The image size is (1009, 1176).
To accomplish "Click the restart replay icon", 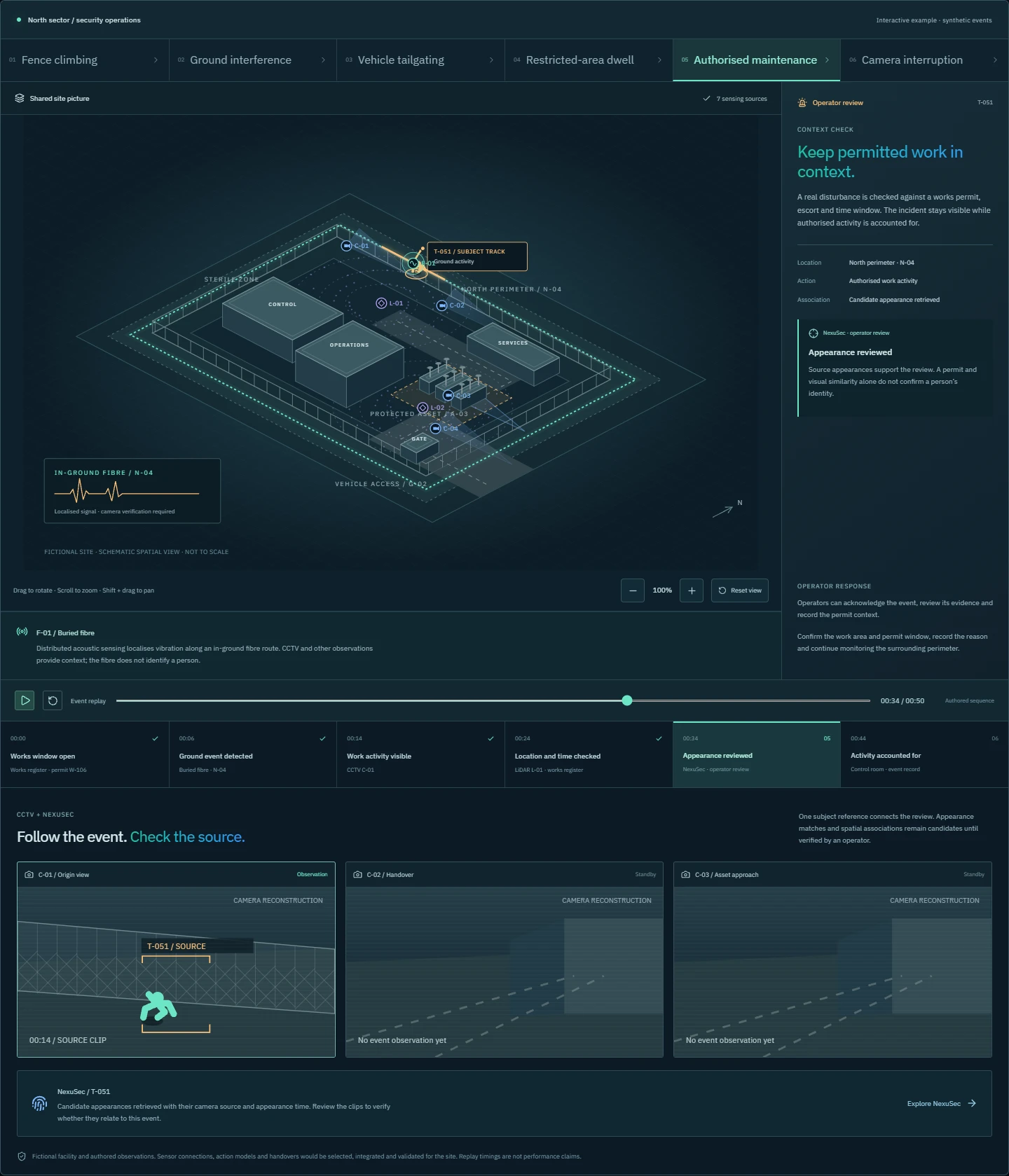I will coord(53,700).
